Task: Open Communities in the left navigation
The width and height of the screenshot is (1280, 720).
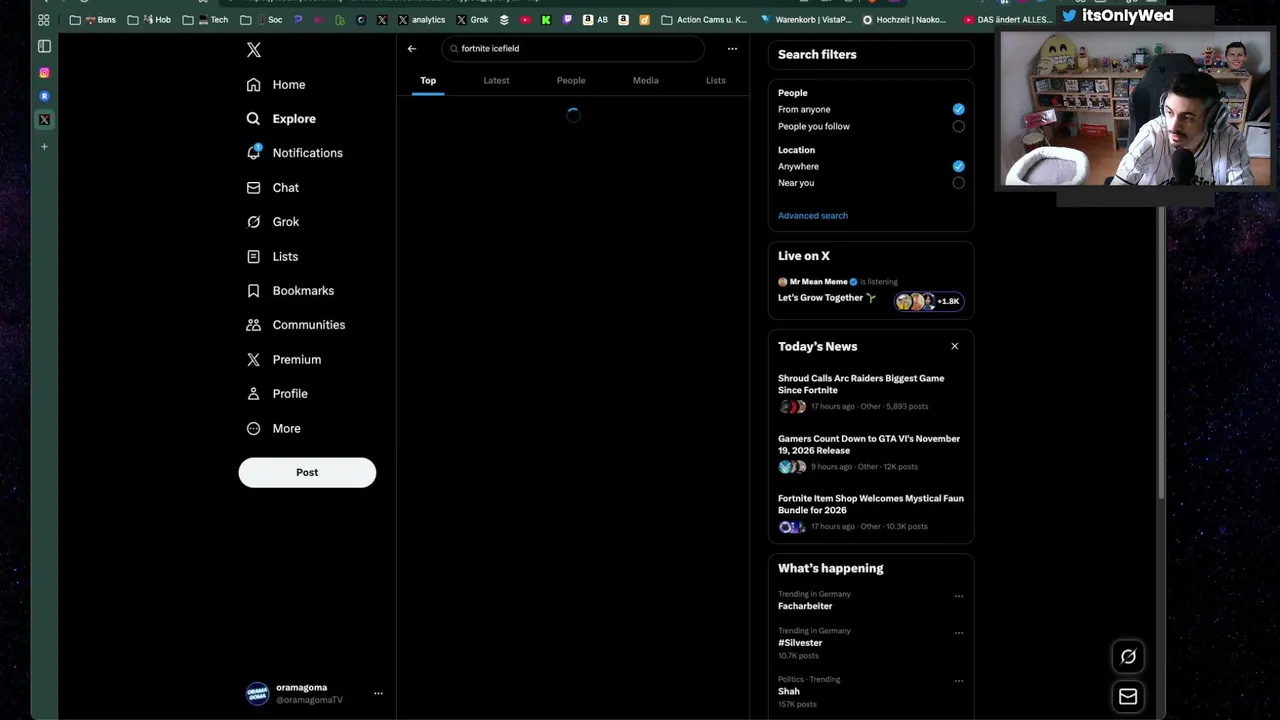Action: pyautogui.click(x=295, y=325)
